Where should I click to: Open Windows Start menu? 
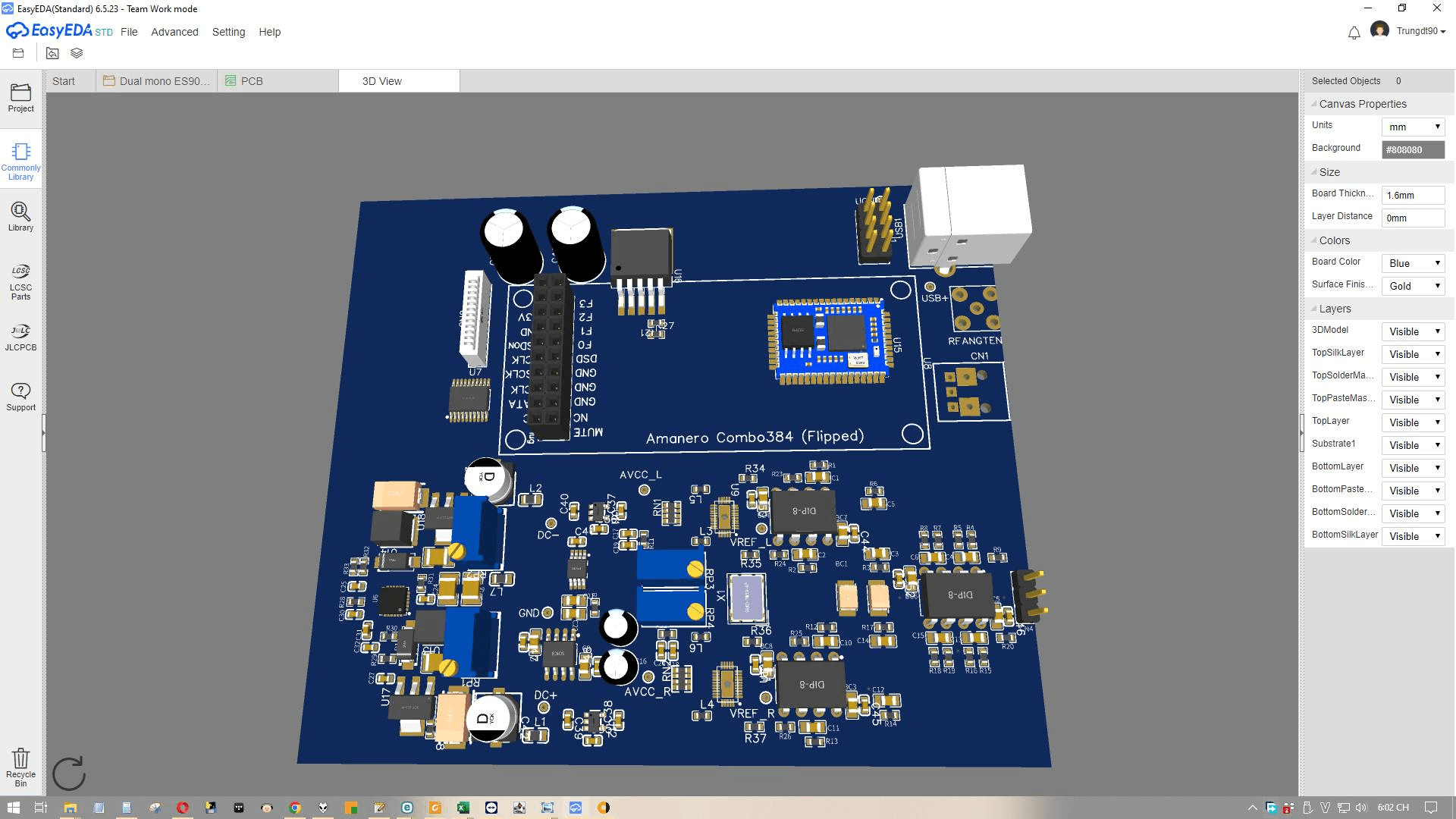[13, 808]
